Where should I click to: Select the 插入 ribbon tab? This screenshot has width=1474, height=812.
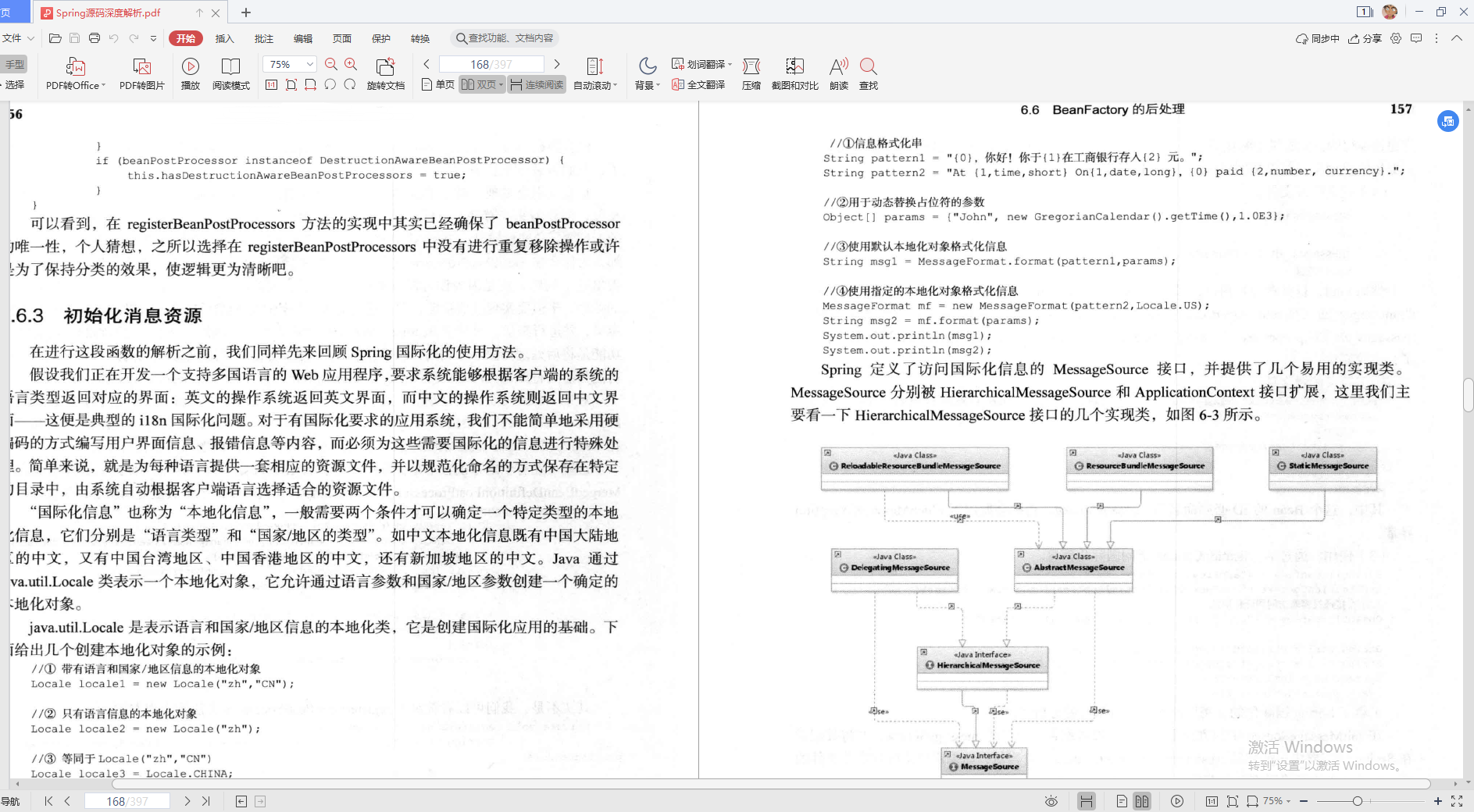pos(225,38)
